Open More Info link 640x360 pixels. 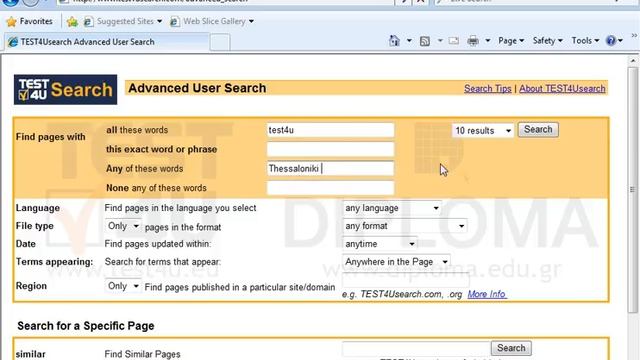click(487, 294)
